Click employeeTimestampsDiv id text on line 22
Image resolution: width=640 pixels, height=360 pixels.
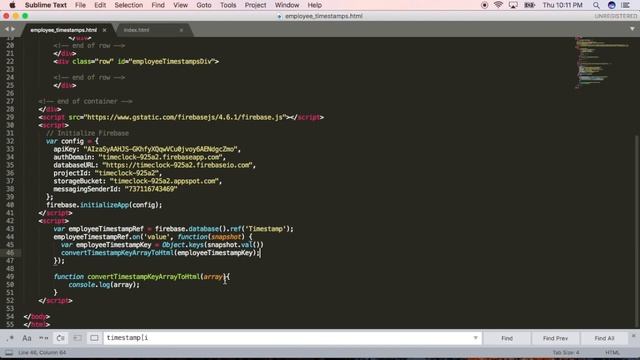[172, 62]
